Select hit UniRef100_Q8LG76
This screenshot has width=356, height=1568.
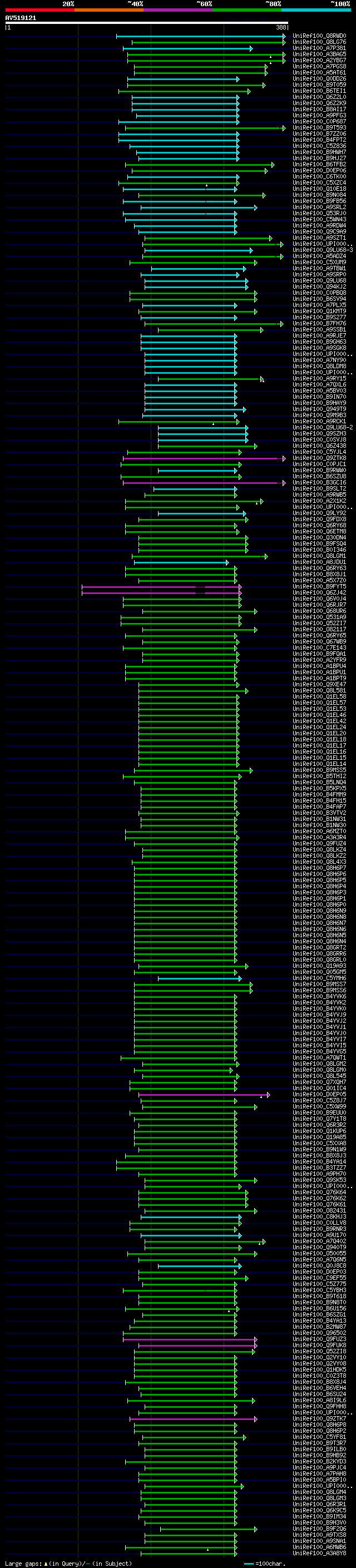coord(319,42)
